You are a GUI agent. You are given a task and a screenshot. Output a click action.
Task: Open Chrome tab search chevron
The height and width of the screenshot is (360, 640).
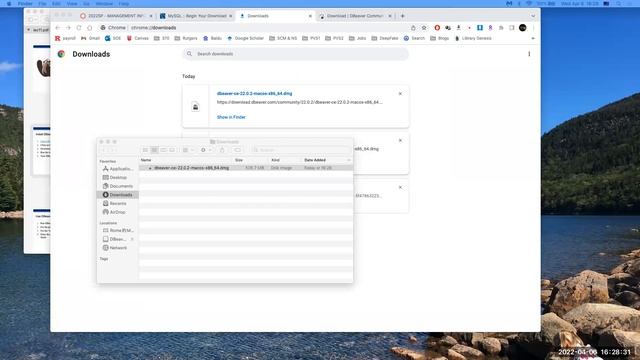click(x=533, y=16)
